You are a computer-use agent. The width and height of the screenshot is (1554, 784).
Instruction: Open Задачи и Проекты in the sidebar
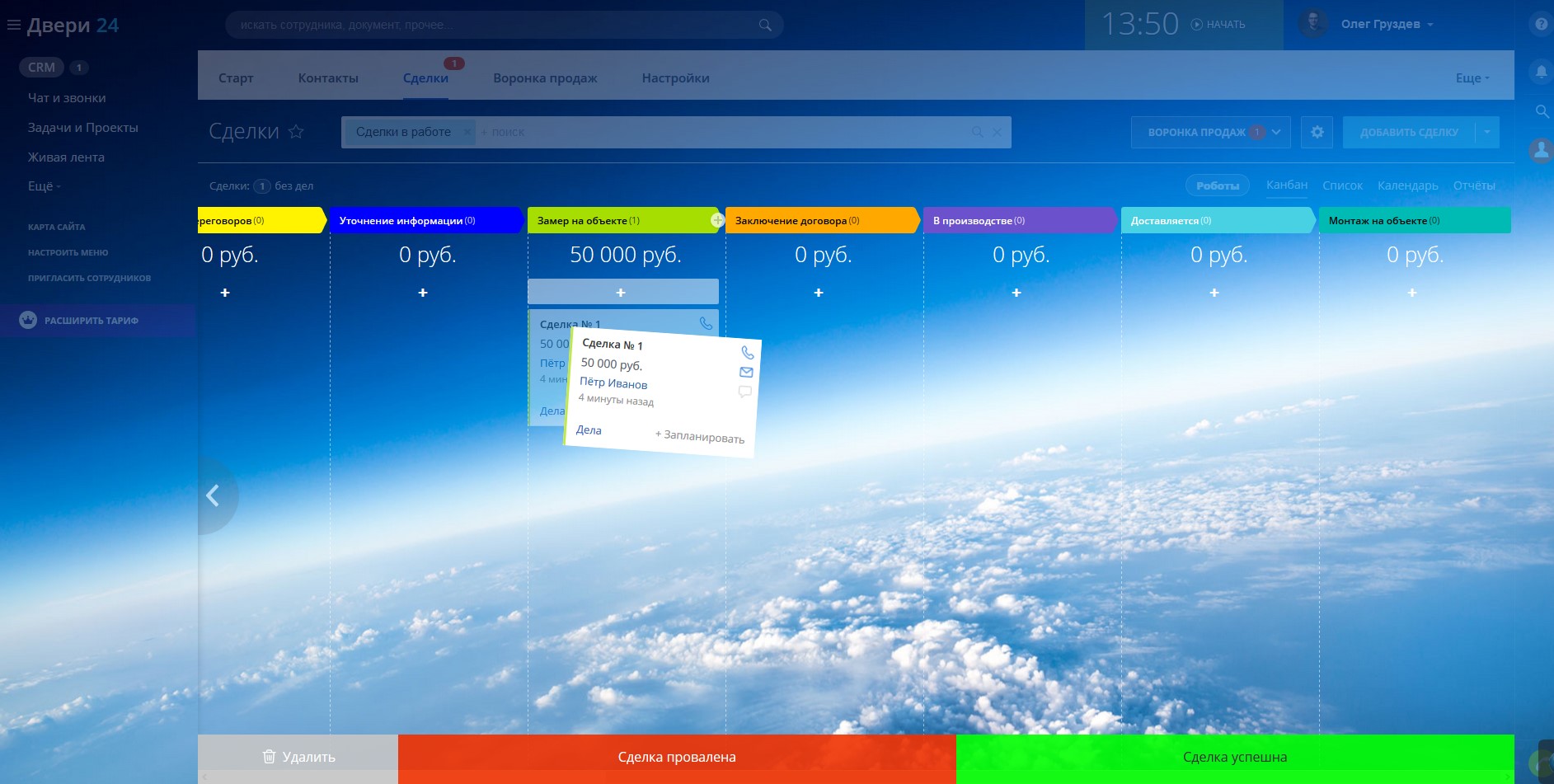click(82, 128)
